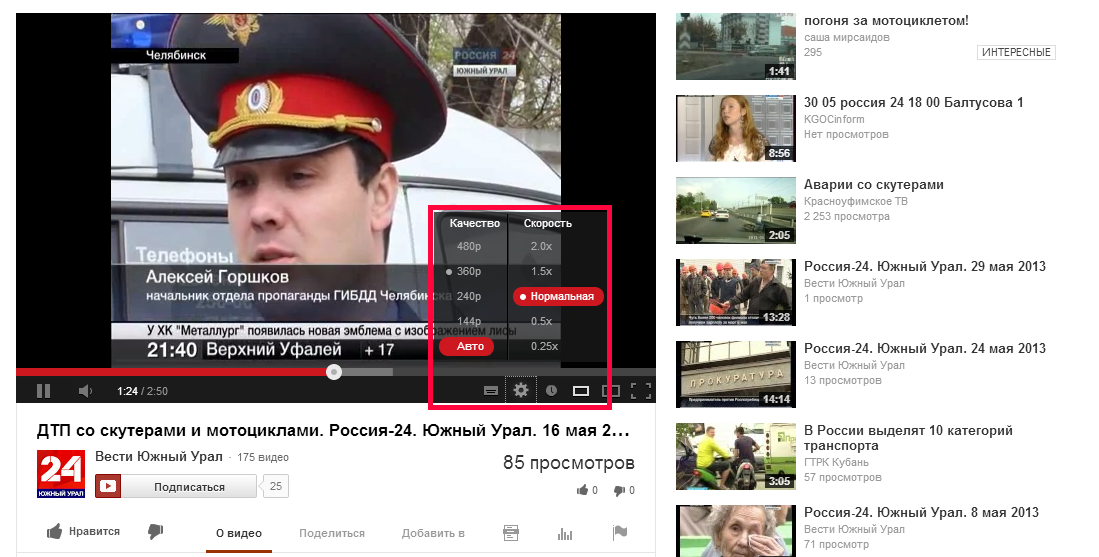
Task: Open thumbnail for погоня за мотоциклом
Action: point(735,46)
